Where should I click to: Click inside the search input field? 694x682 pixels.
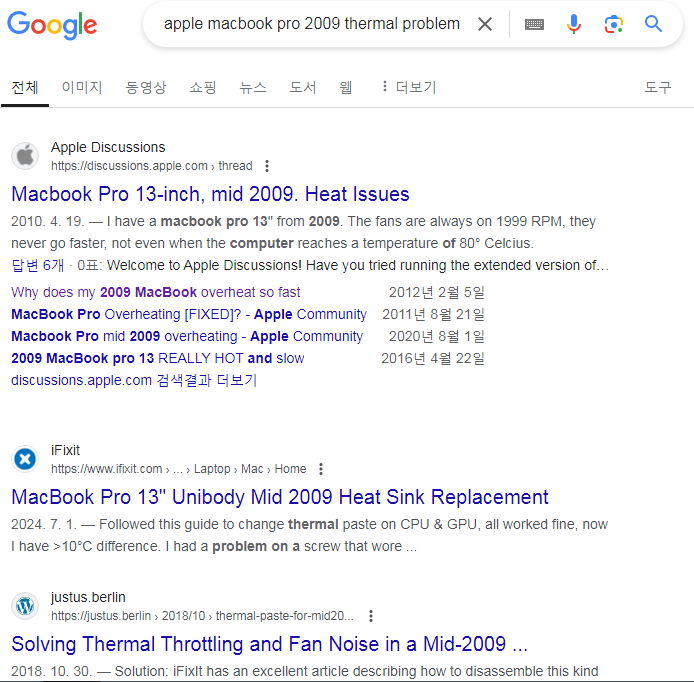(x=312, y=24)
